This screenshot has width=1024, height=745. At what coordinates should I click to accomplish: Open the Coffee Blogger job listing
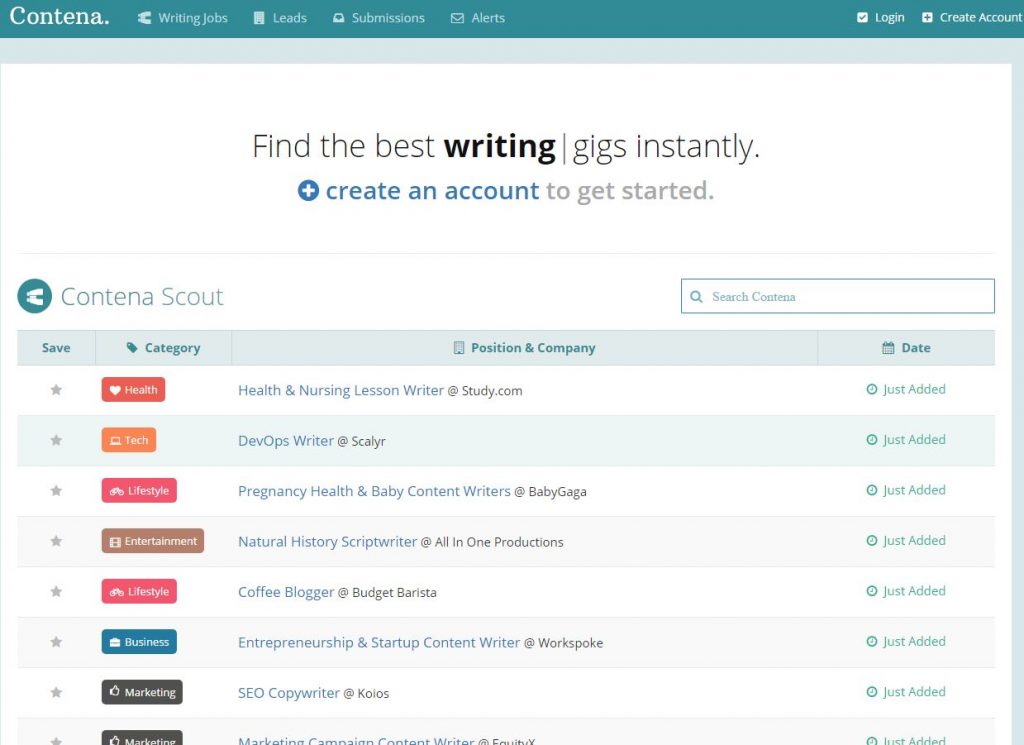(x=286, y=592)
